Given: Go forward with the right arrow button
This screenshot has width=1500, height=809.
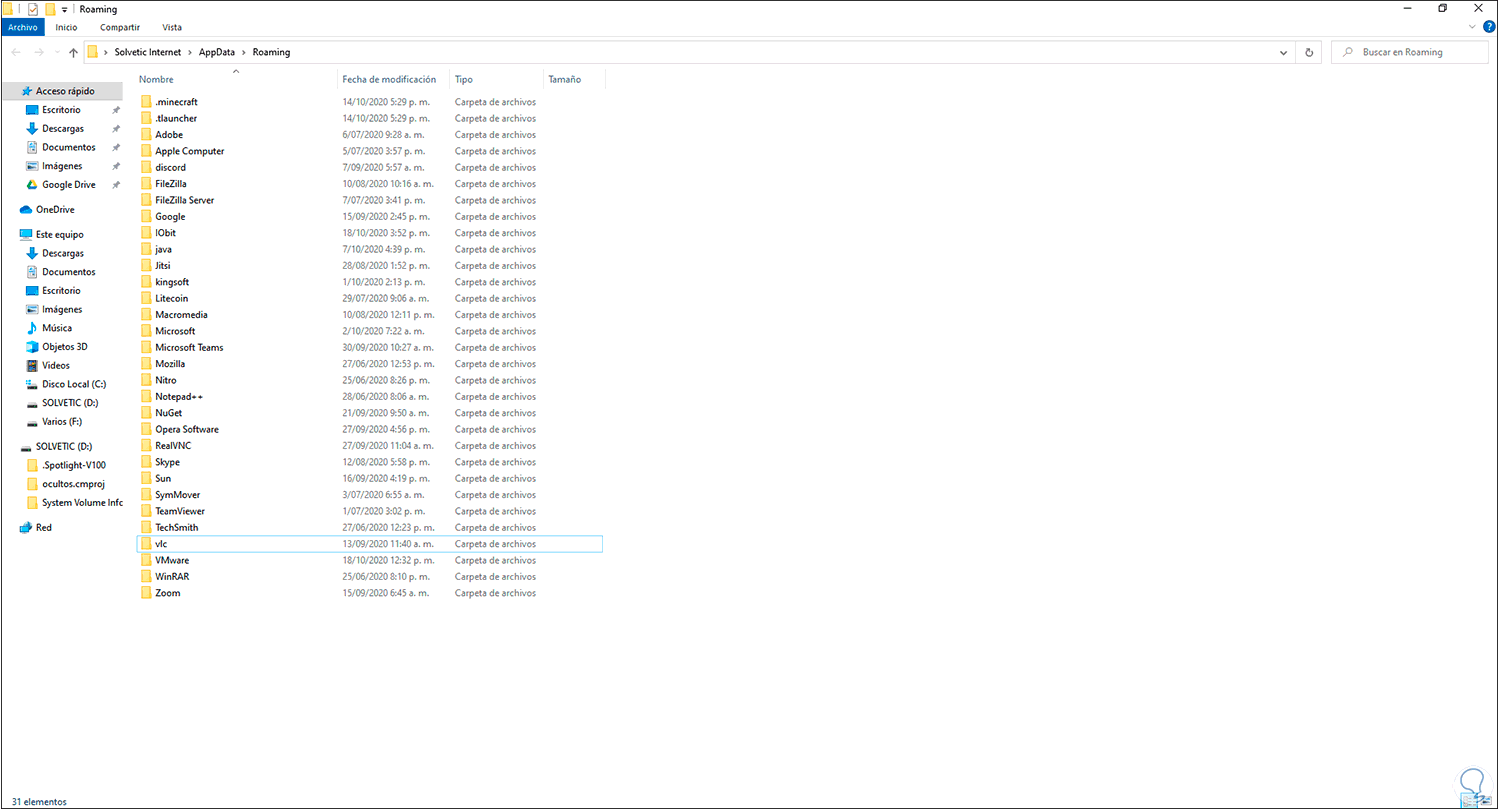Looking at the screenshot, I should click(x=40, y=52).
